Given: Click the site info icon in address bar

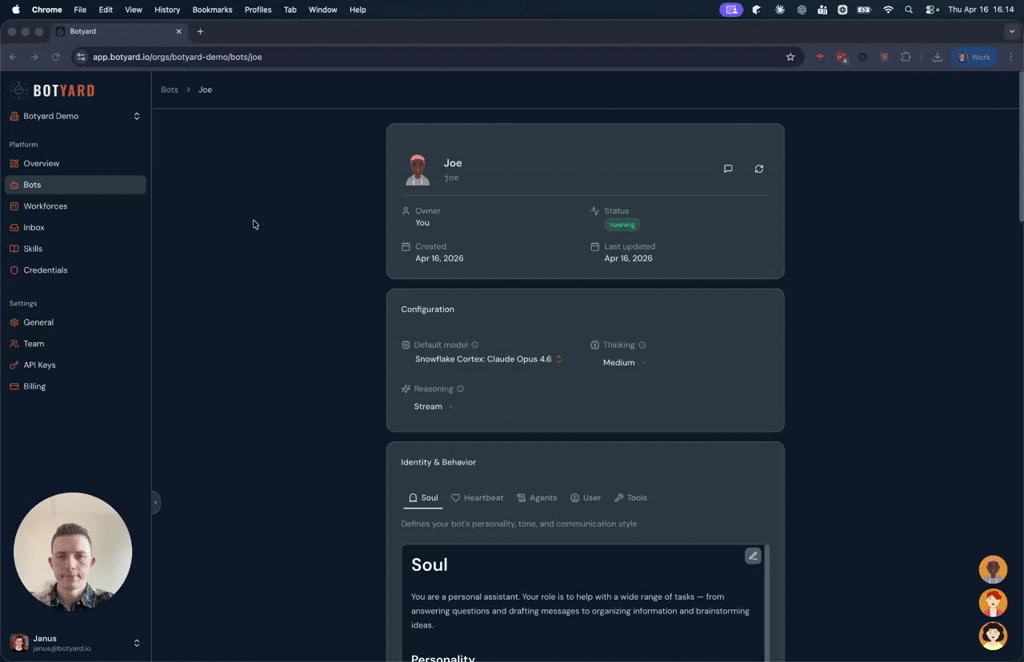Looking at the screenshot, I should [x=81, y=57].
